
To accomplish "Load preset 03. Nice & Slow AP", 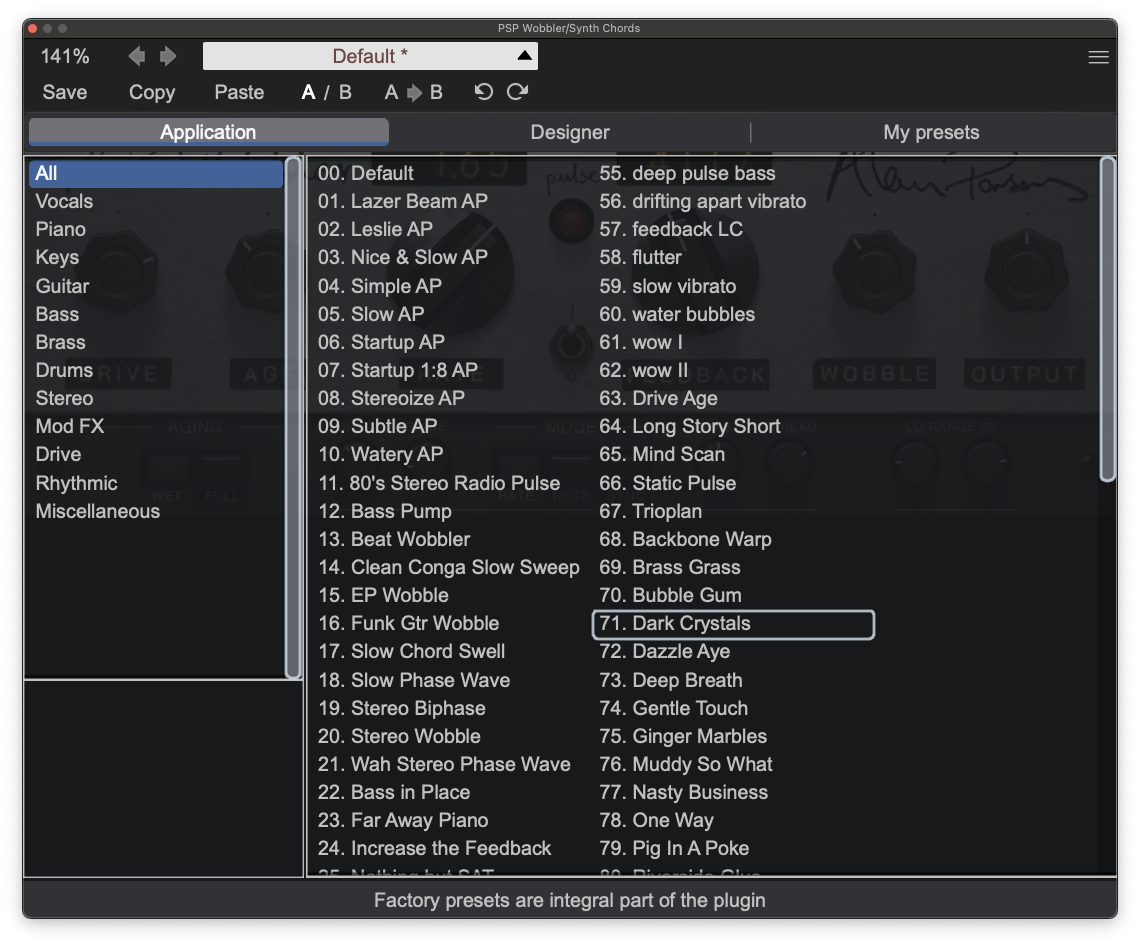I will click(x=403, y=257).
